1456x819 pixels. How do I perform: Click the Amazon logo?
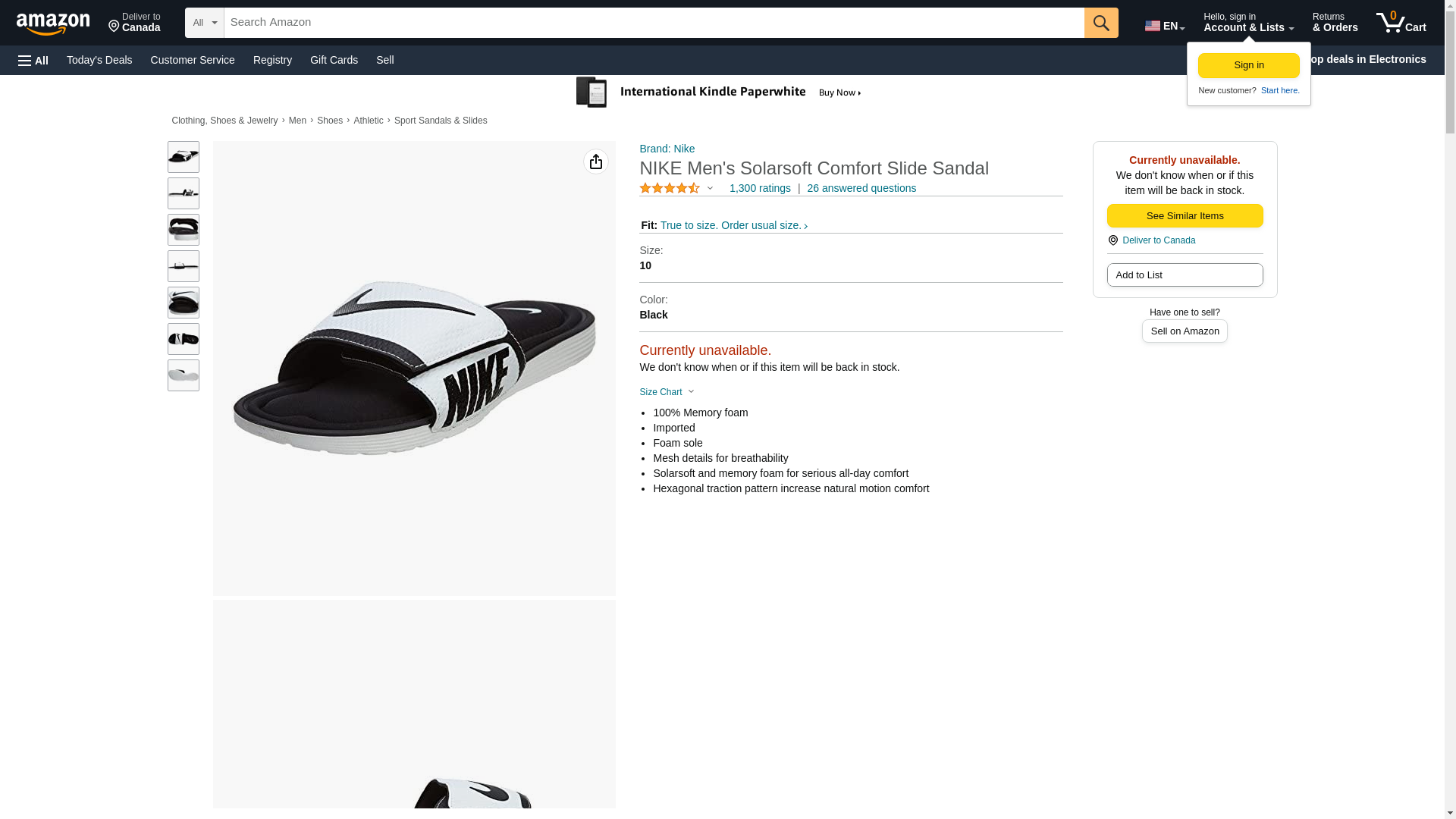coord(53,24)
